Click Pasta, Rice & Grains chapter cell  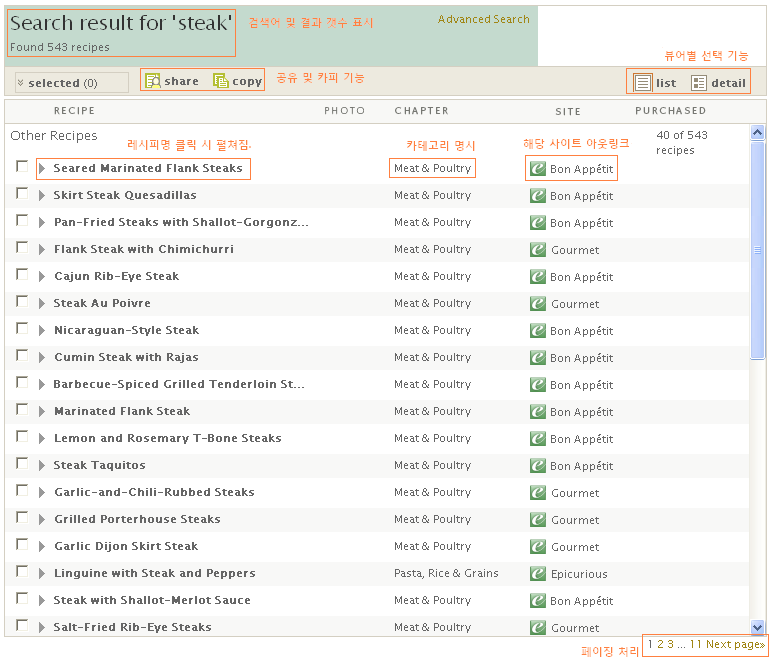click(x=446, y=573)
